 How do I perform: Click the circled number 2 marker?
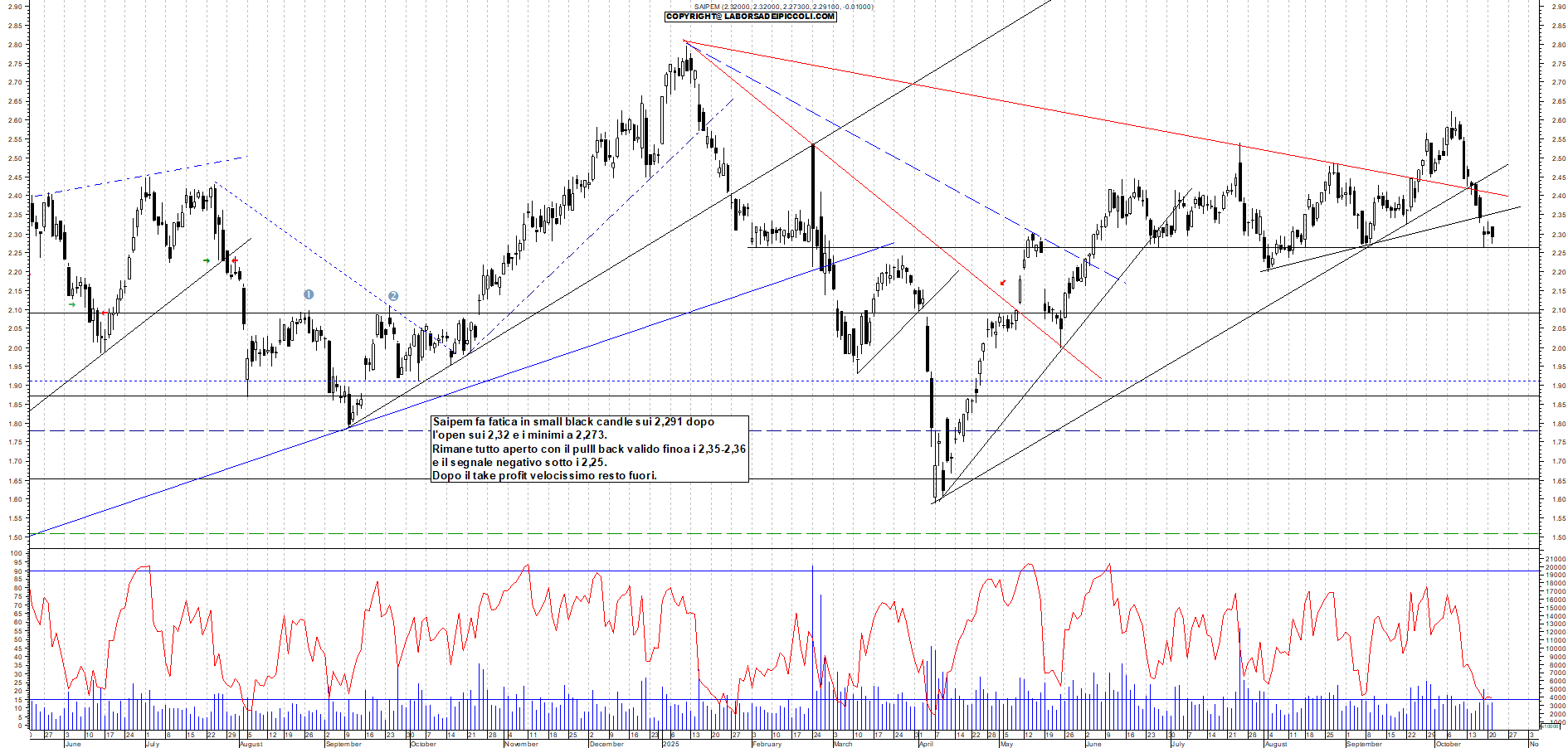click(x=393, y=296)
